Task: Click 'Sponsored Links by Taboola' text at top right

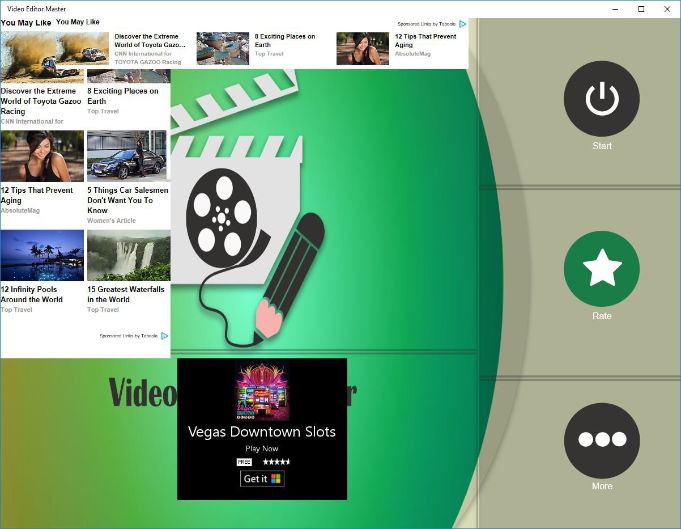Action: [x=426, y=24]
